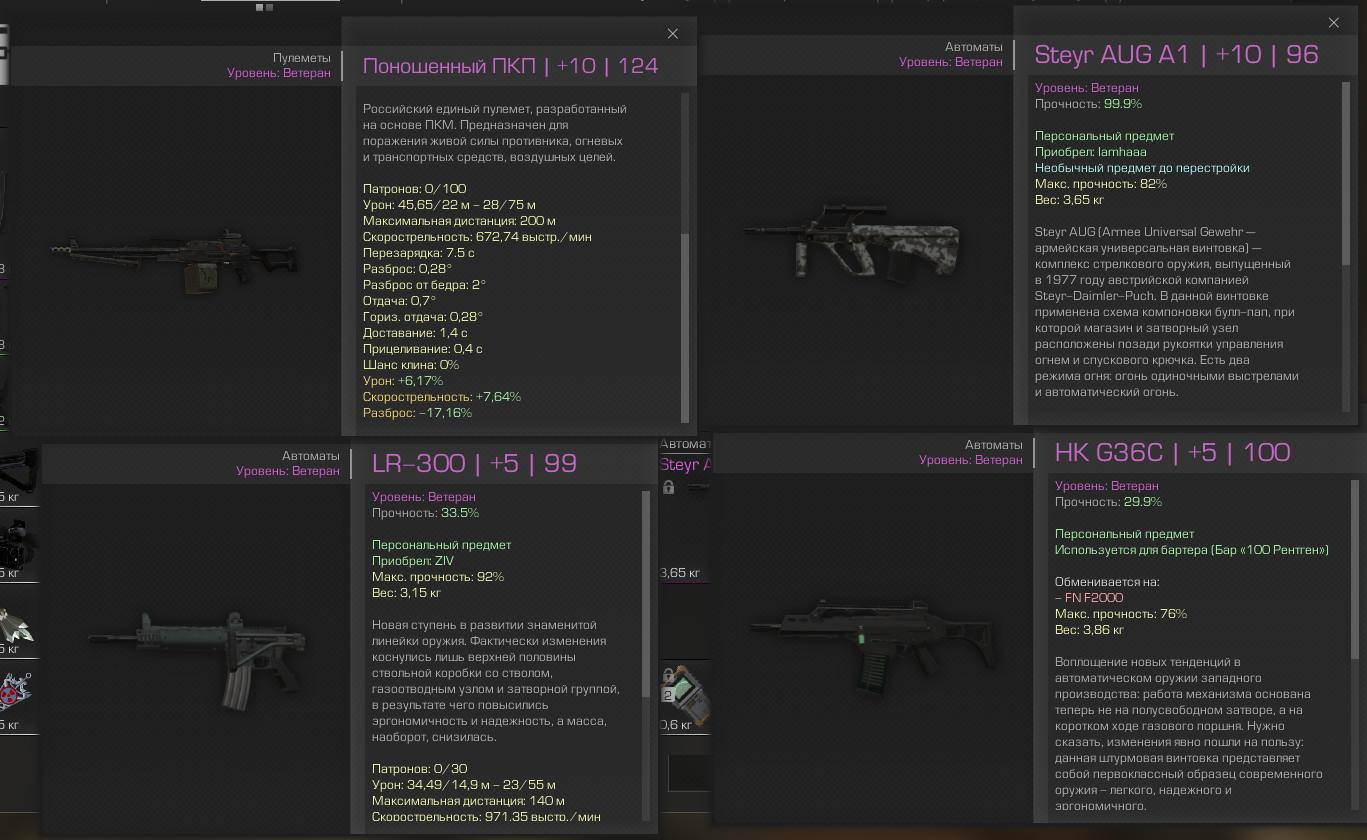Viewport: 1367px width, 840px height.
Task: Click the HK G36C | +5 | 100 header
Action: point(1172,452)
